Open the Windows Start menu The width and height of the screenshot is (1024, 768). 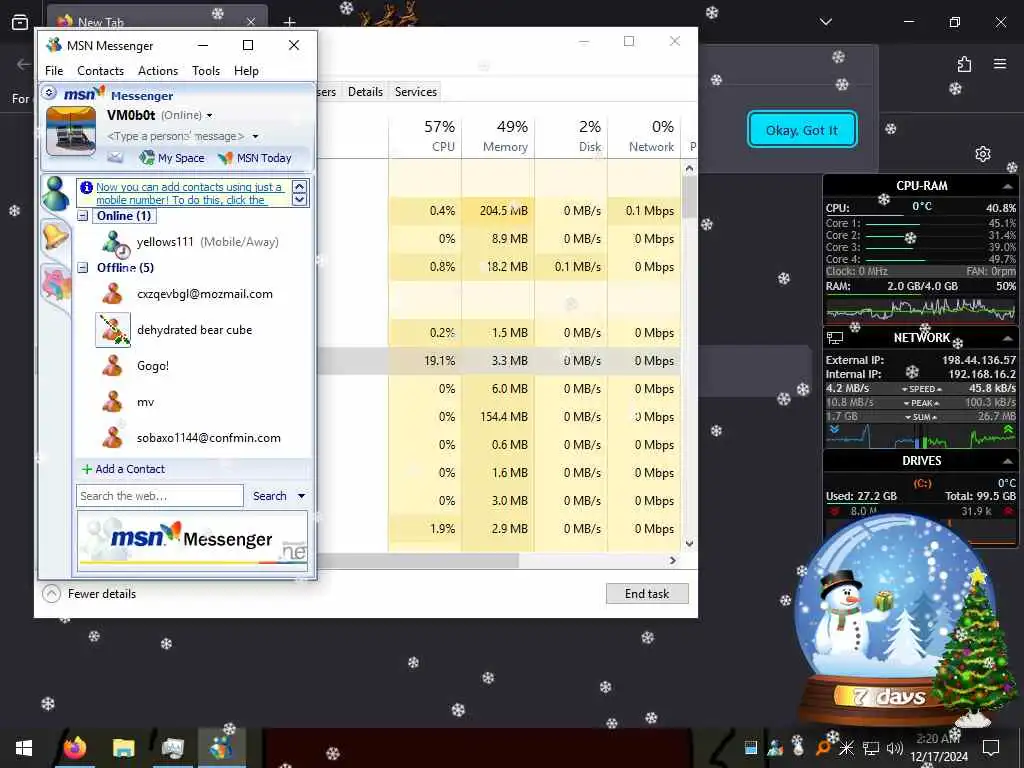[x=24, y=748]
